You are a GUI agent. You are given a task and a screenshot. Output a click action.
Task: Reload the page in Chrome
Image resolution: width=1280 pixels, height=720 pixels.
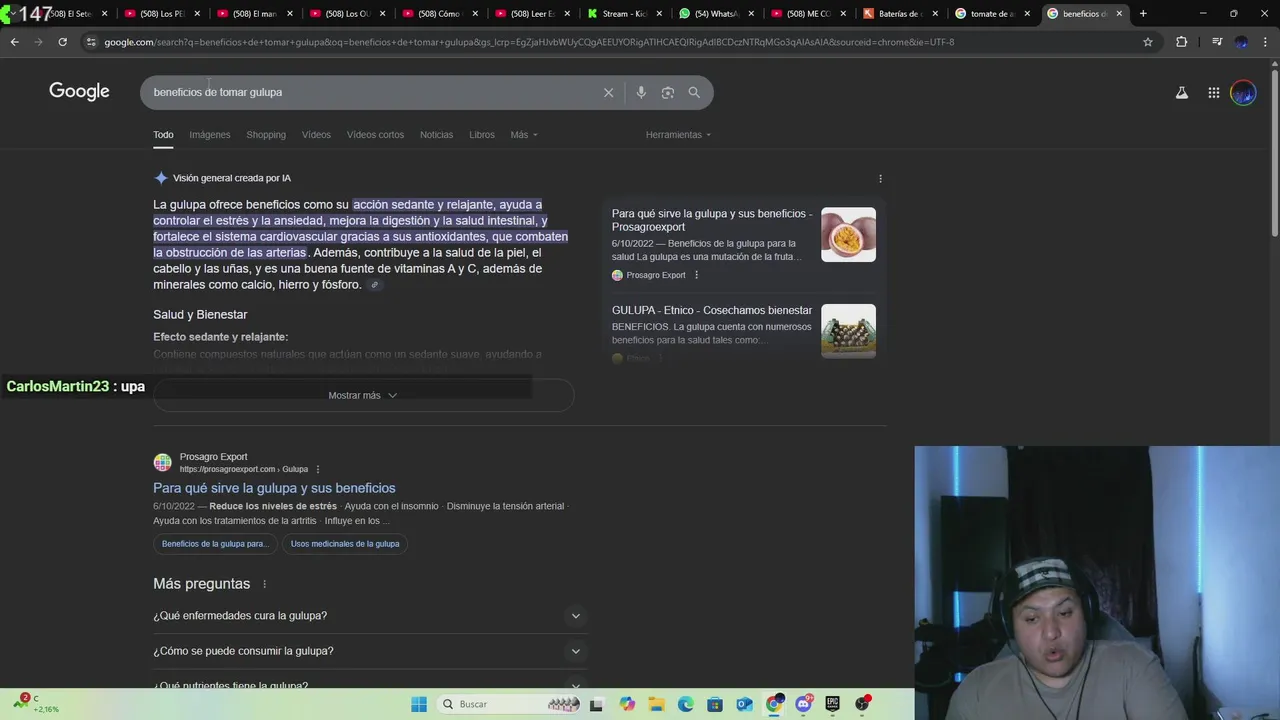tap(62, 42)
